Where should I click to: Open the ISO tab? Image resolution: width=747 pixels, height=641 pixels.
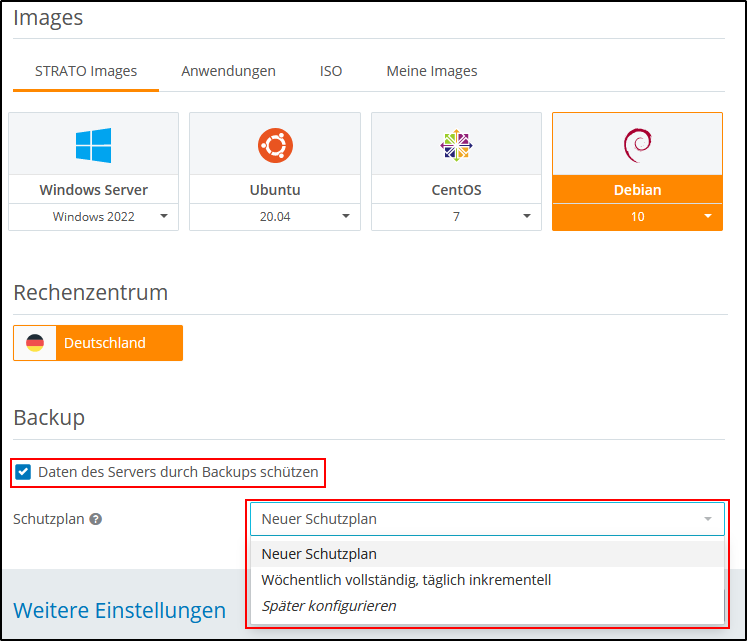pos(331,71)
